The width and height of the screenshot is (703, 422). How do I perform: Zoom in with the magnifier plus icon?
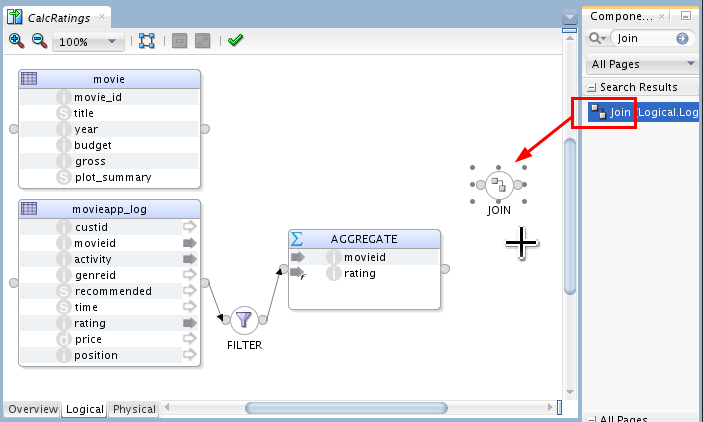(17, 41)
